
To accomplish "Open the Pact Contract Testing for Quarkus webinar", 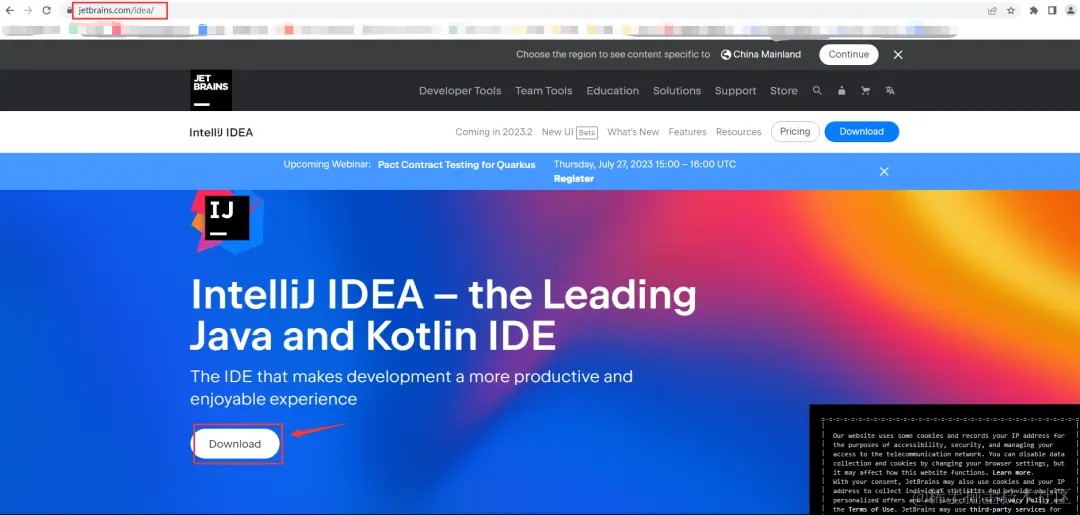I will (x=457, y=165).
